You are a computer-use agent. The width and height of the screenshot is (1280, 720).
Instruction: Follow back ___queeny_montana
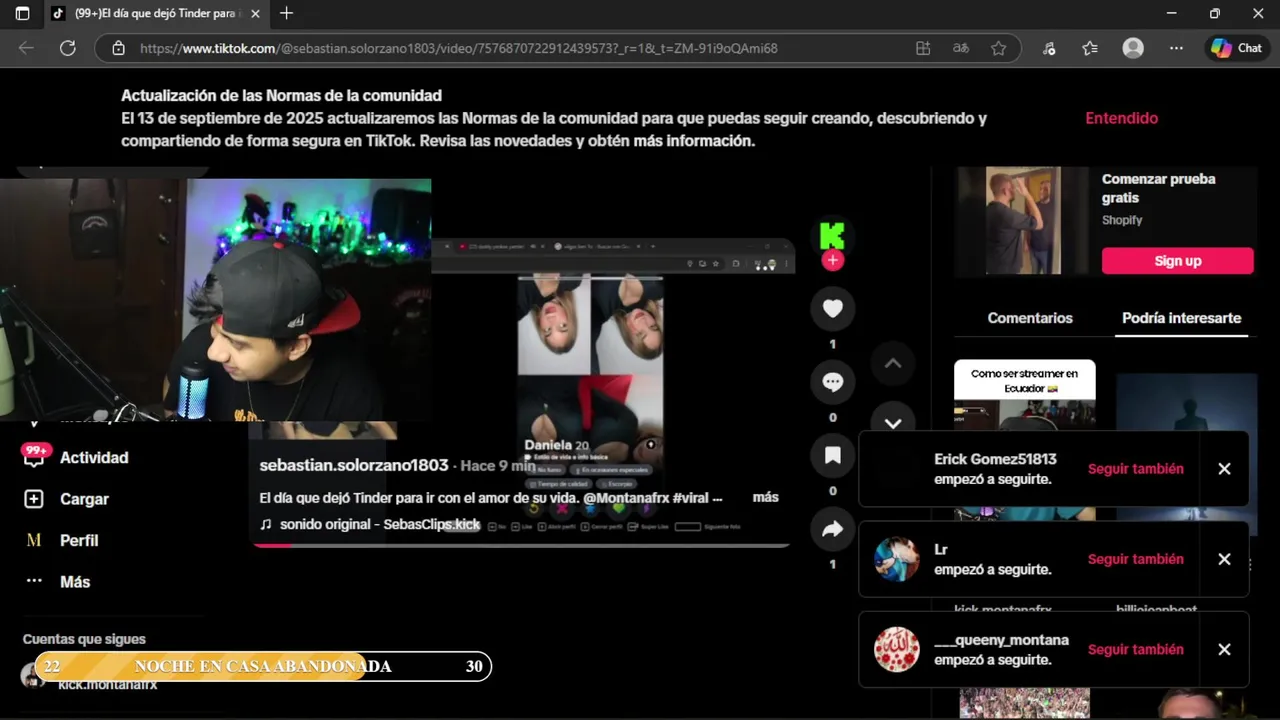click(x=1135, y=649)
